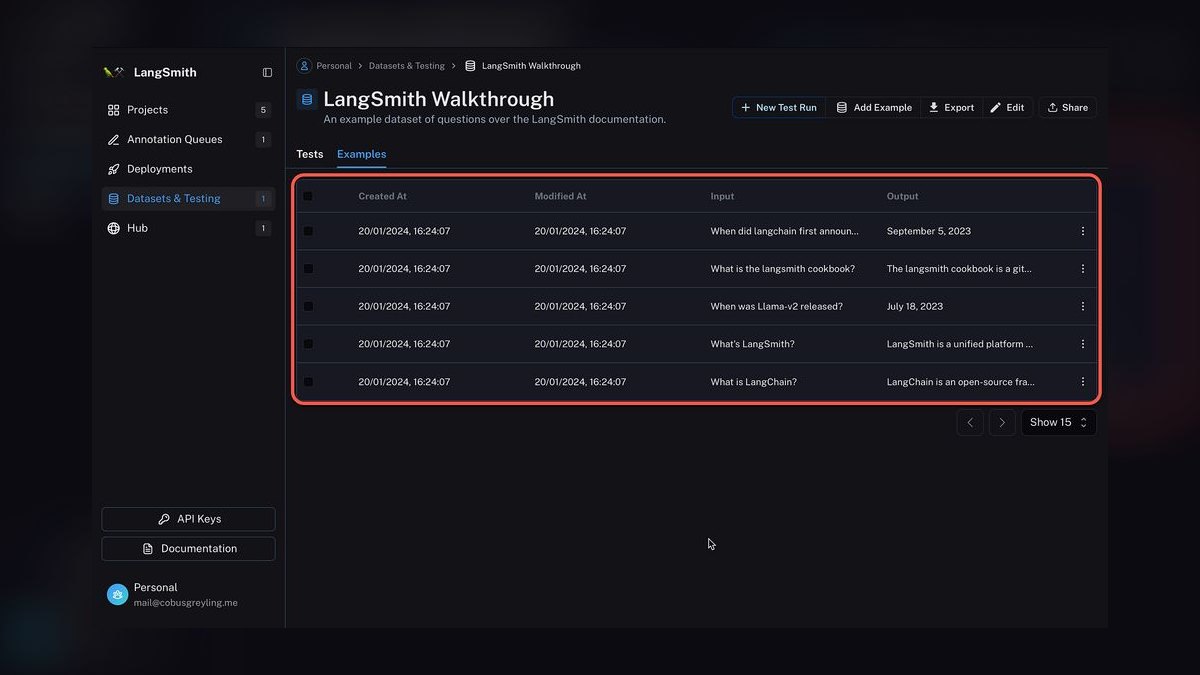Open the menu for the What is LangChain row
The image size is (1200, 675).
tap(1082, 382)
